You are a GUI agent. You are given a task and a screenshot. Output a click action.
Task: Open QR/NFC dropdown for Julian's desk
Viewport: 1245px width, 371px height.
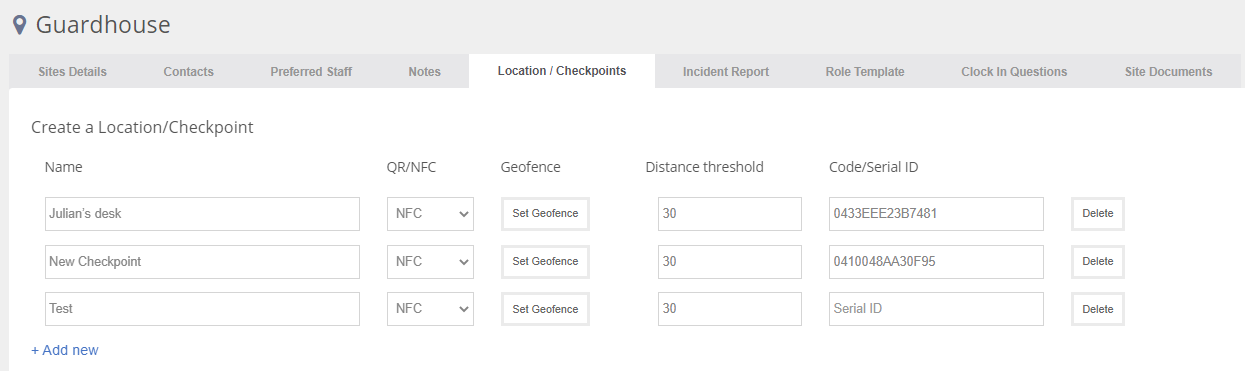(430, 214)
